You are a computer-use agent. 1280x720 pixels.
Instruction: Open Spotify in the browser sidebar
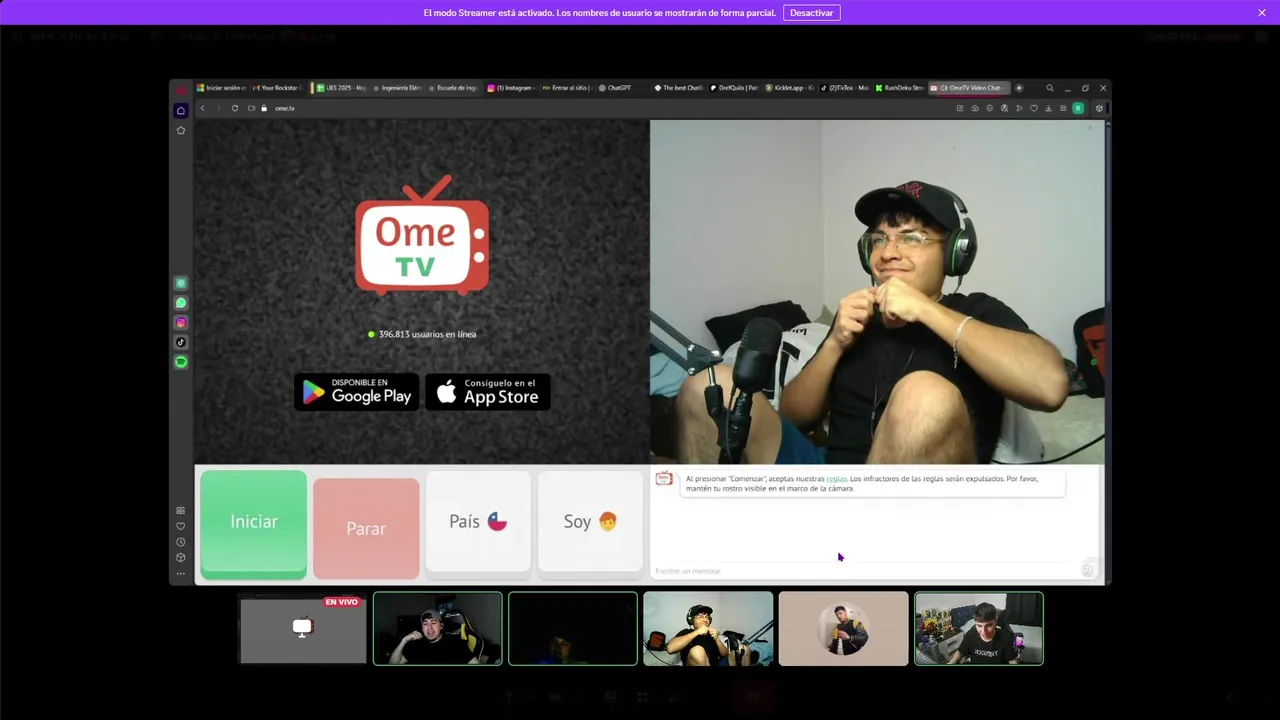[x=181, y=362]
